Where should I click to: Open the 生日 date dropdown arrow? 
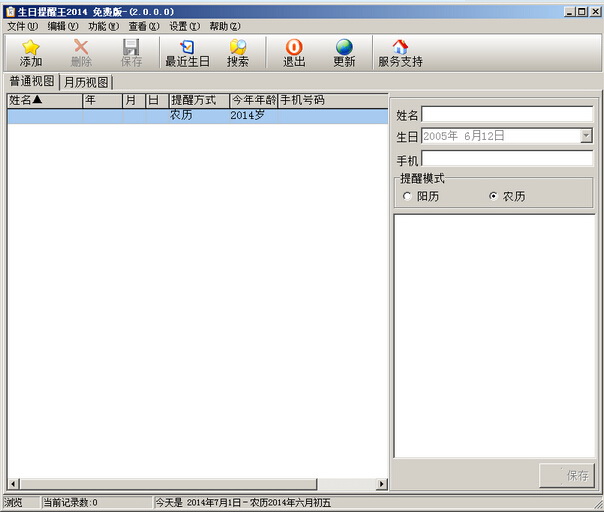click(x=586, y=136)
